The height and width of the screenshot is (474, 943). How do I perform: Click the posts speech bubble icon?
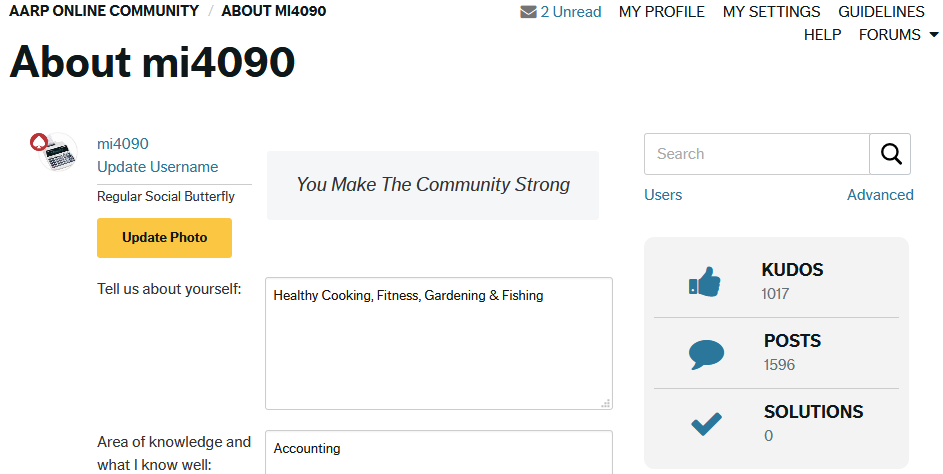point(706,354)
